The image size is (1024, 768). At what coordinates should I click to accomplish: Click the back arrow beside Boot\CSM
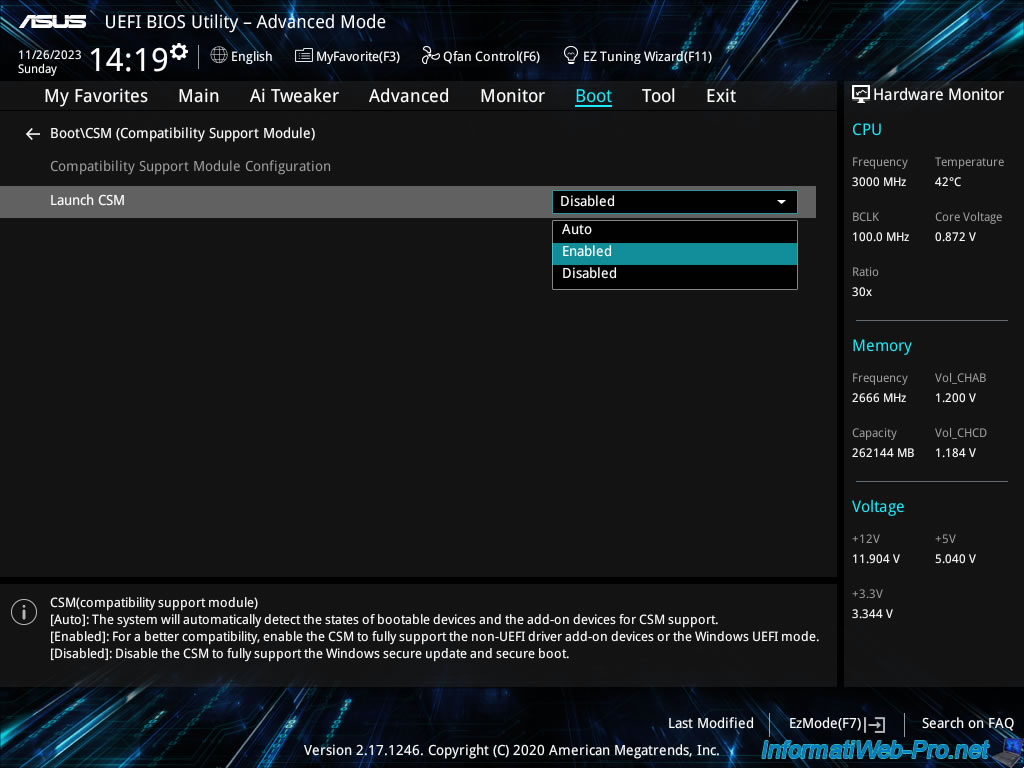[33, 134]
